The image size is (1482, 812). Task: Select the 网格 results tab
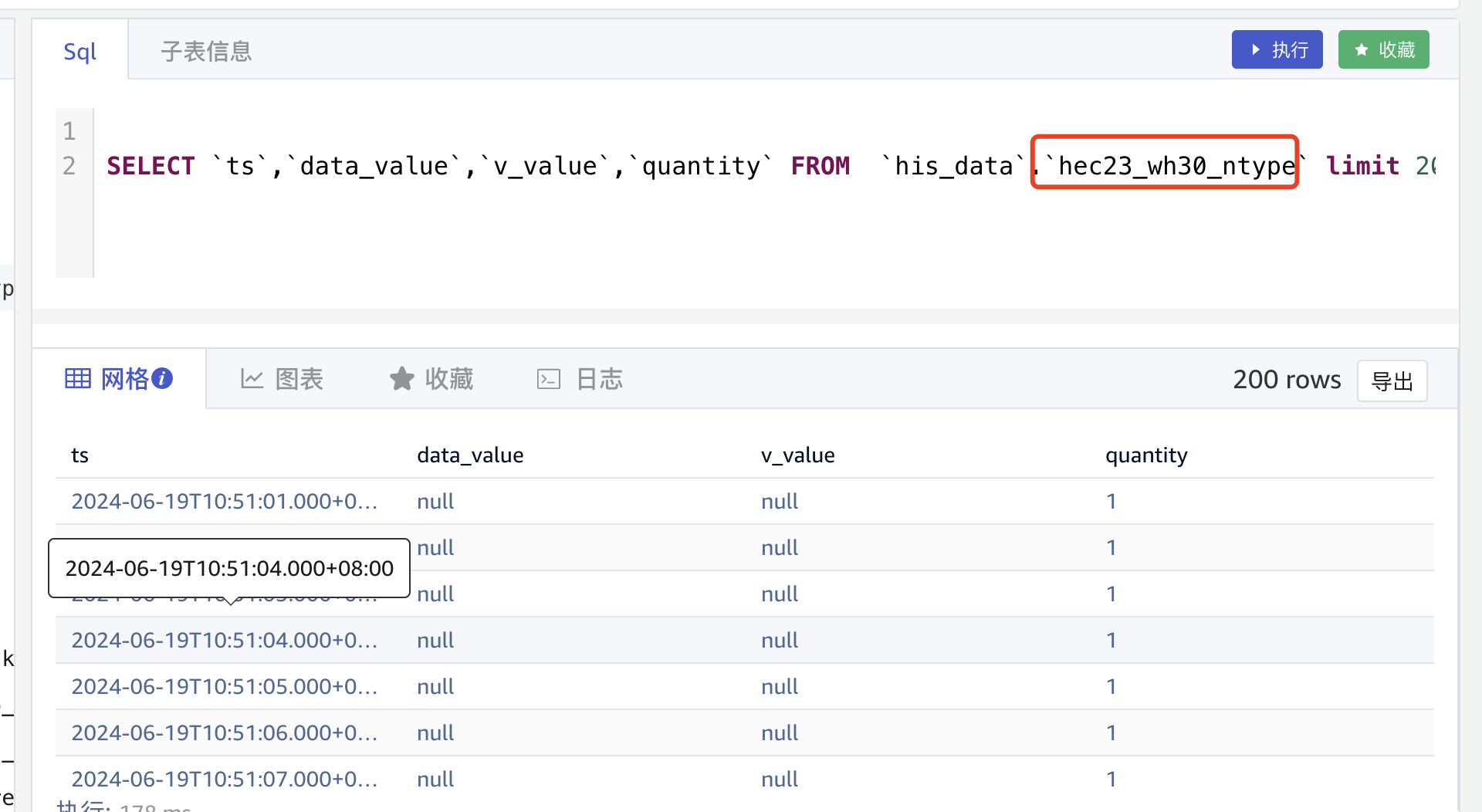pos(119,379)
